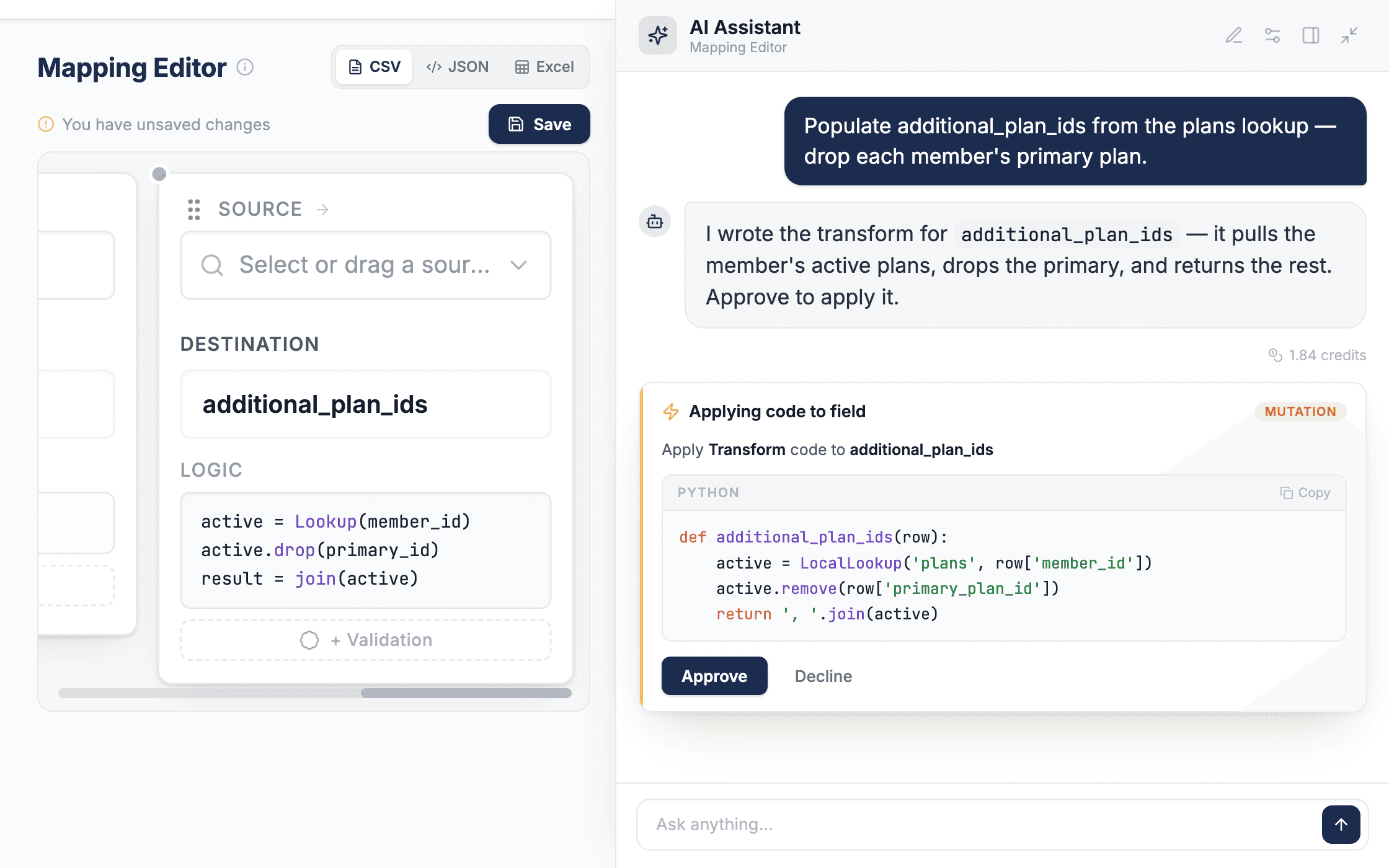Open assistant settings sliders icon
Viewport: 1389px width, 868px height.
(1272, 35)
